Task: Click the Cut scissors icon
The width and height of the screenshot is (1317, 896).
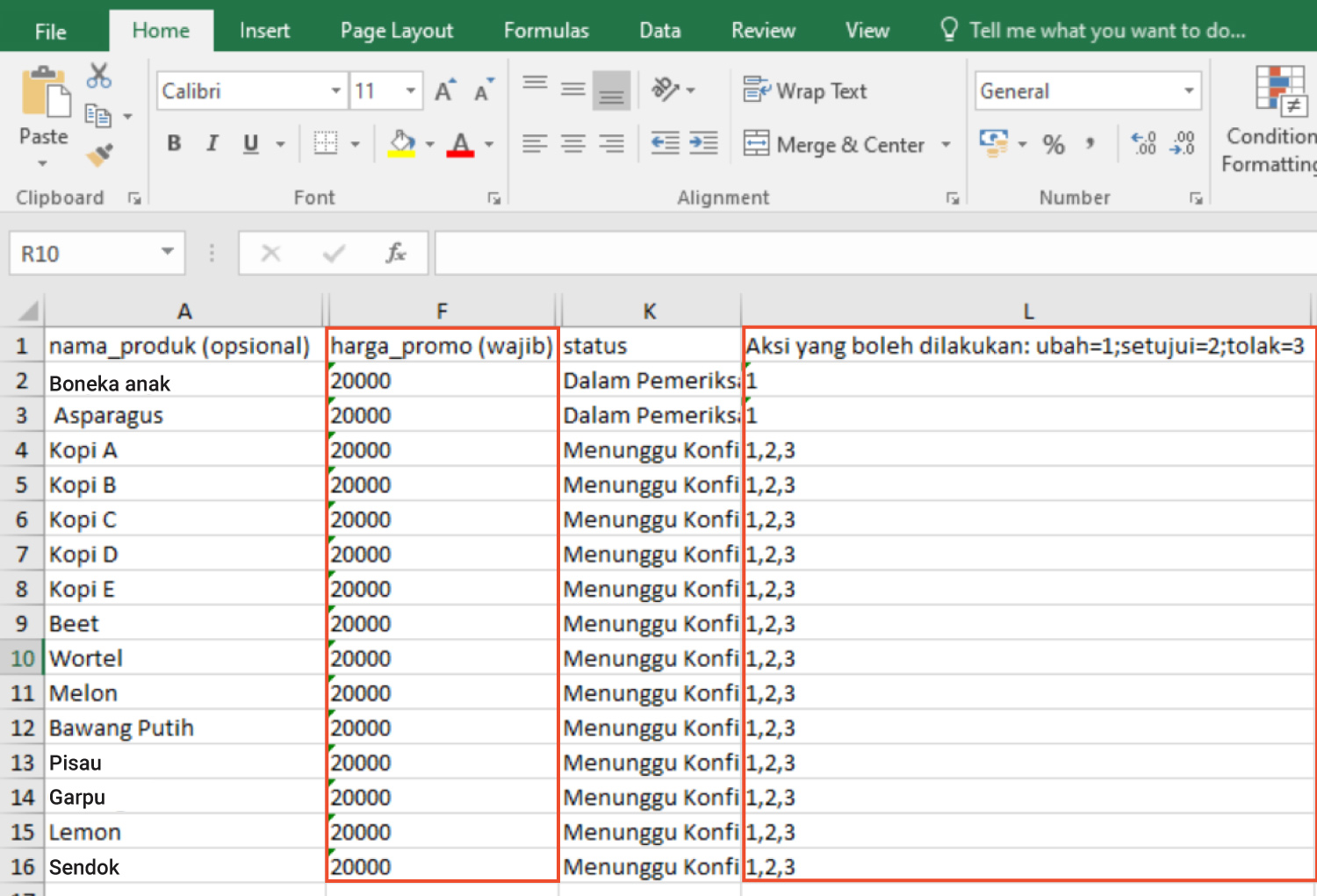Action: [x=98, y=76]
